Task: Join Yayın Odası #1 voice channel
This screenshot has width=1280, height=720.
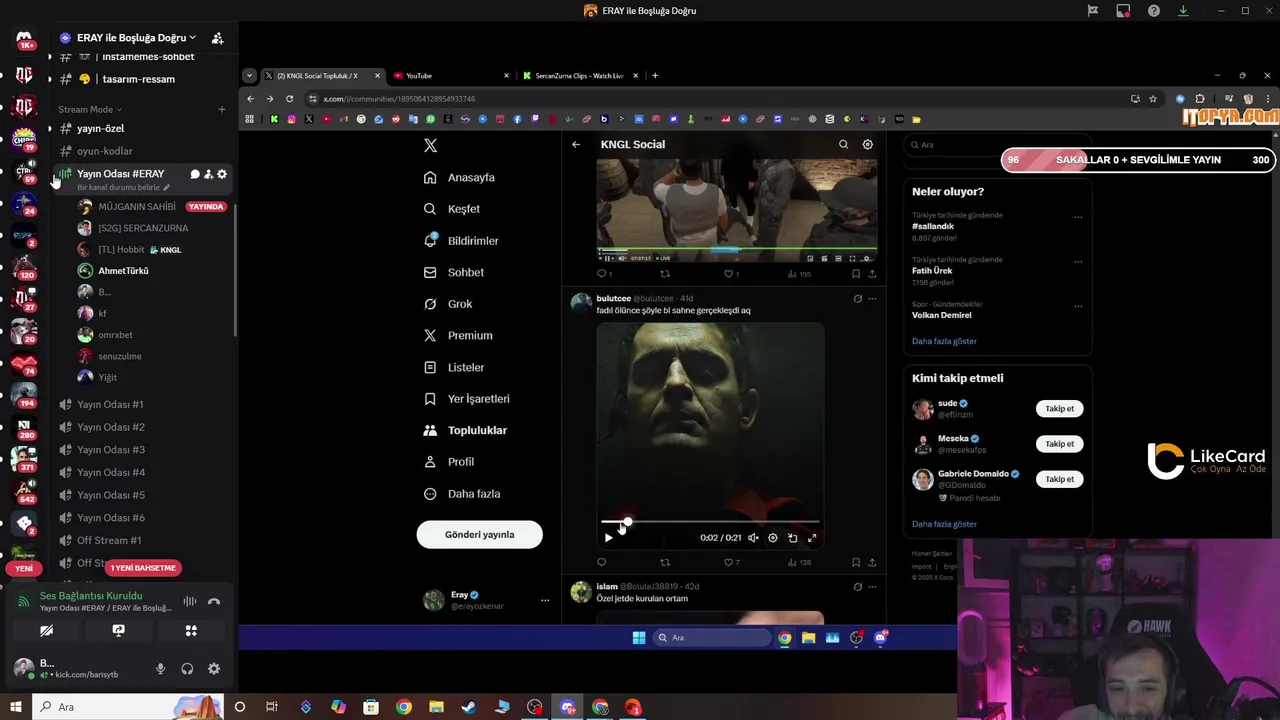Action: point(110,404)
